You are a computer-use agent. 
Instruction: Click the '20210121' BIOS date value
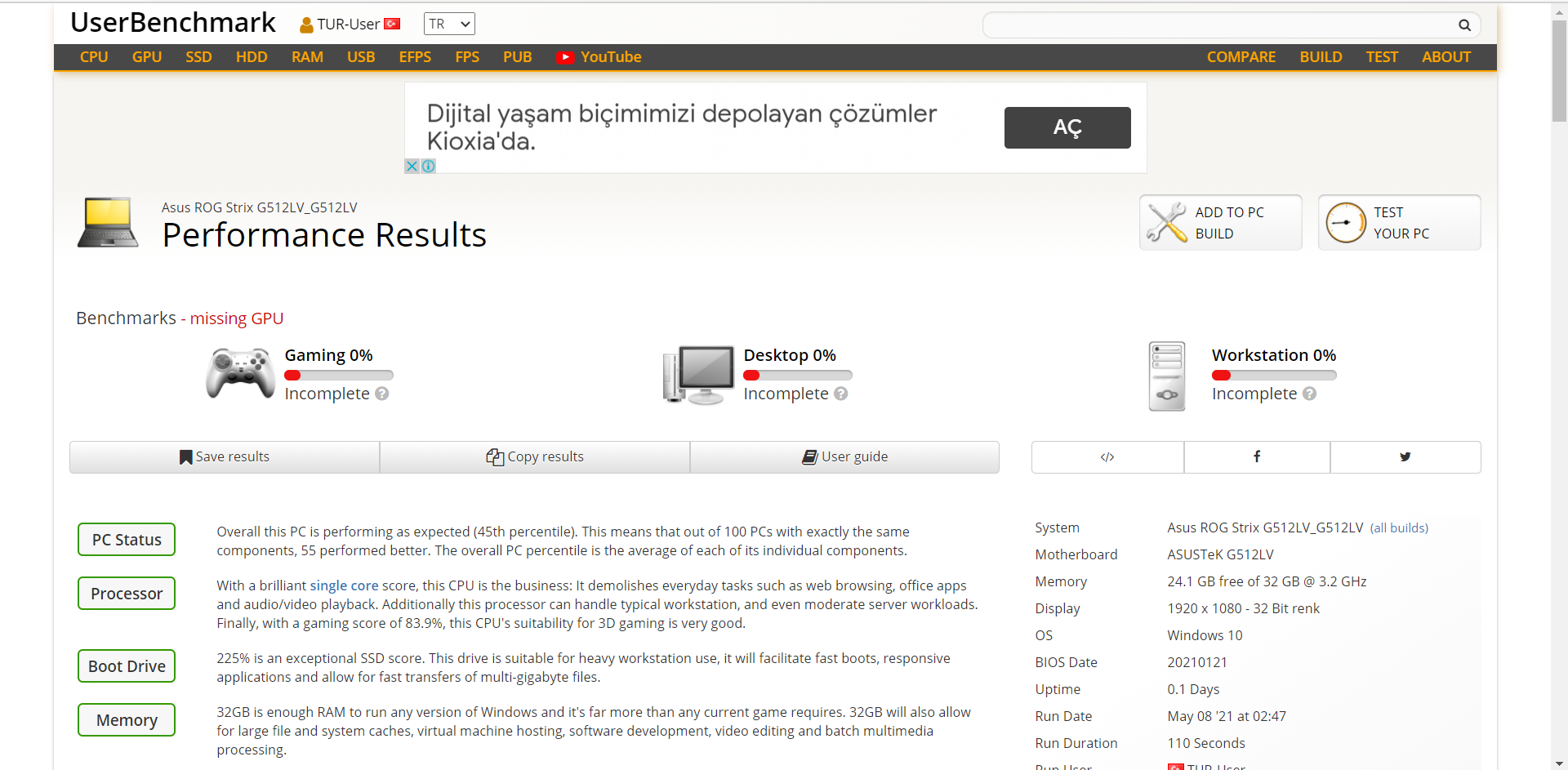coord(1197,663)
